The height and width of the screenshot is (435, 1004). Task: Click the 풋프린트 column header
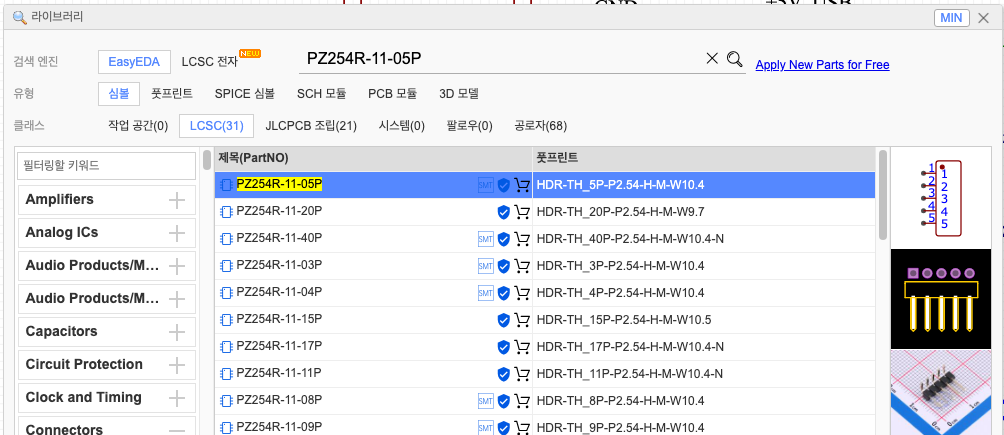coord(704,158)
